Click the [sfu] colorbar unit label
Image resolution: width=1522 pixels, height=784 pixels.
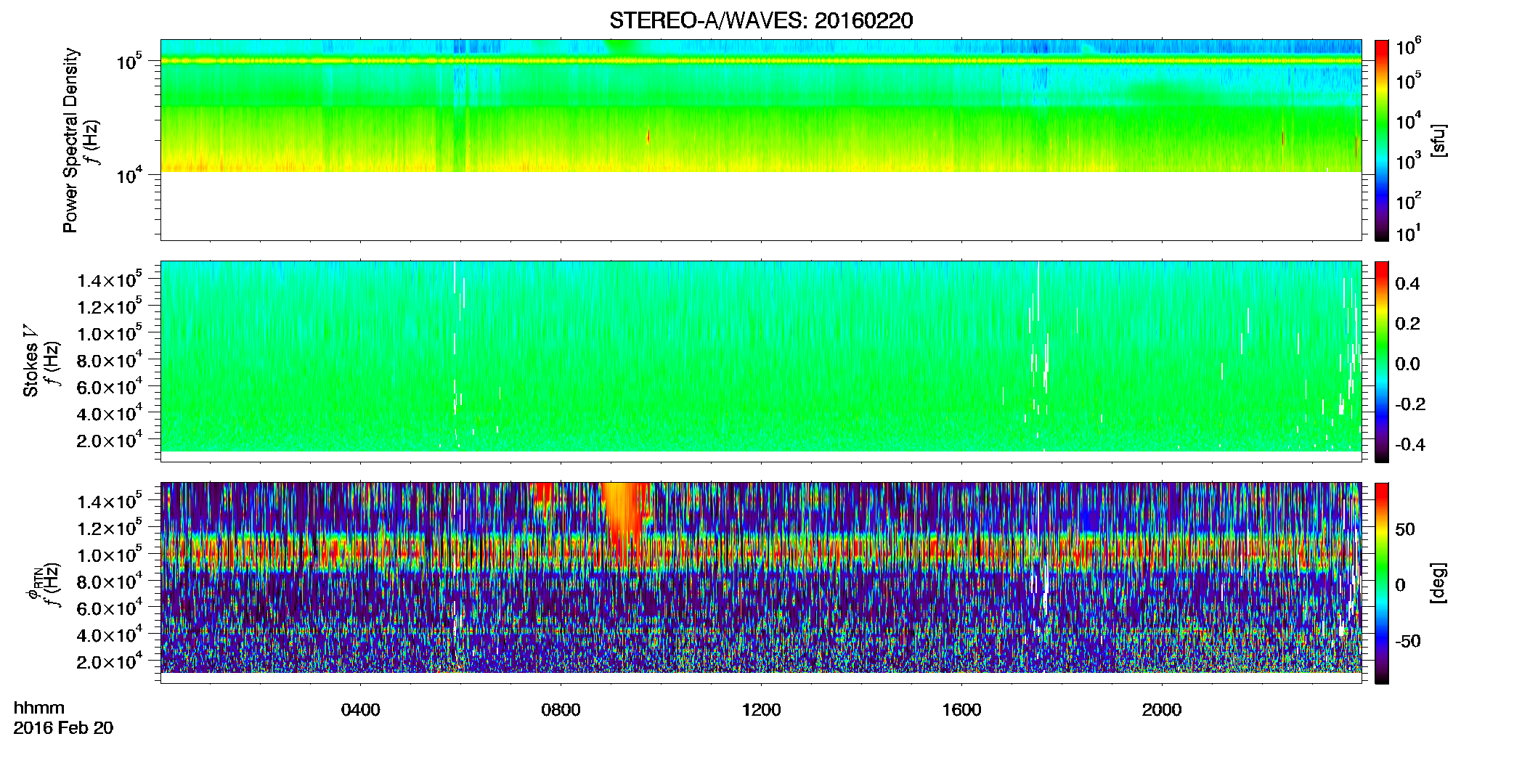1438,141
